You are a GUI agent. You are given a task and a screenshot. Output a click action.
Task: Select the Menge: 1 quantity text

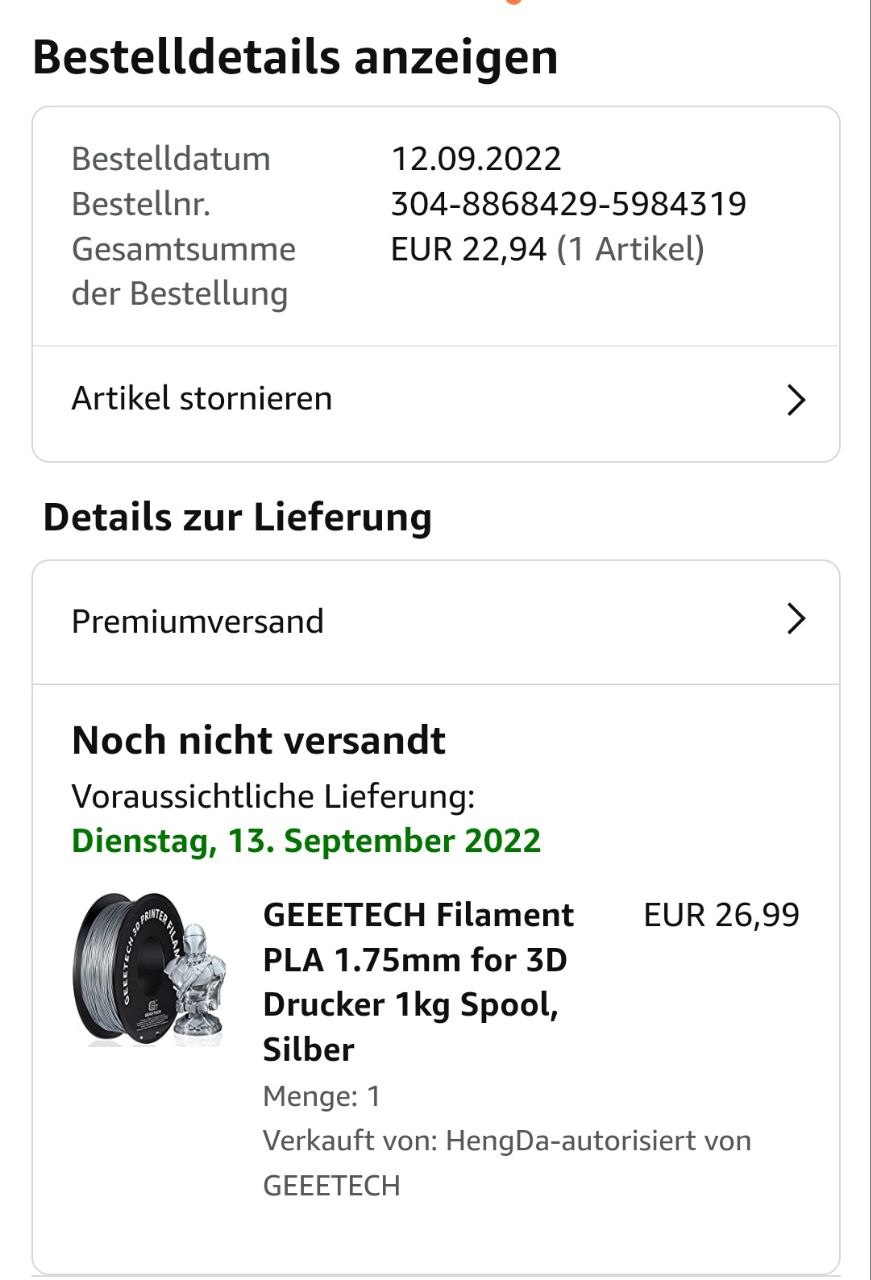pos(321,1096)
